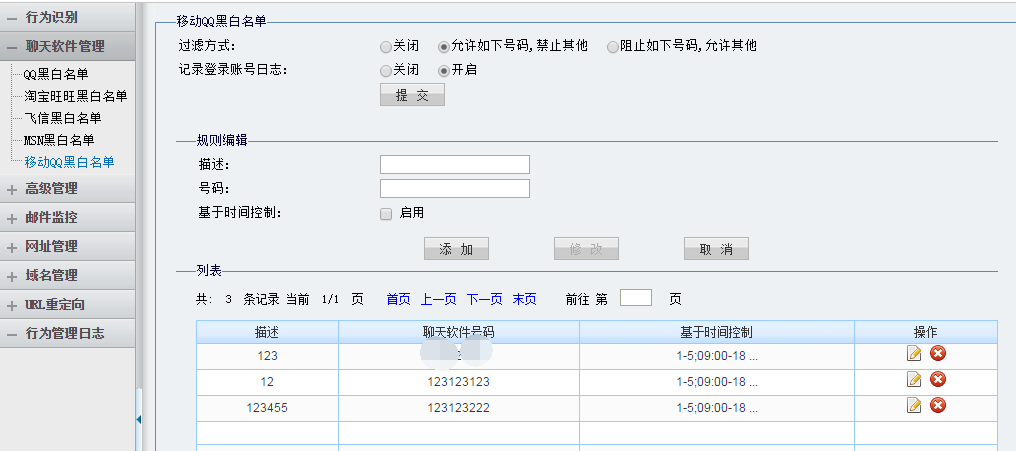
Task: Collapse the 聊天软件管理 section
Action: pyautogui.click(x=67, y=47)
